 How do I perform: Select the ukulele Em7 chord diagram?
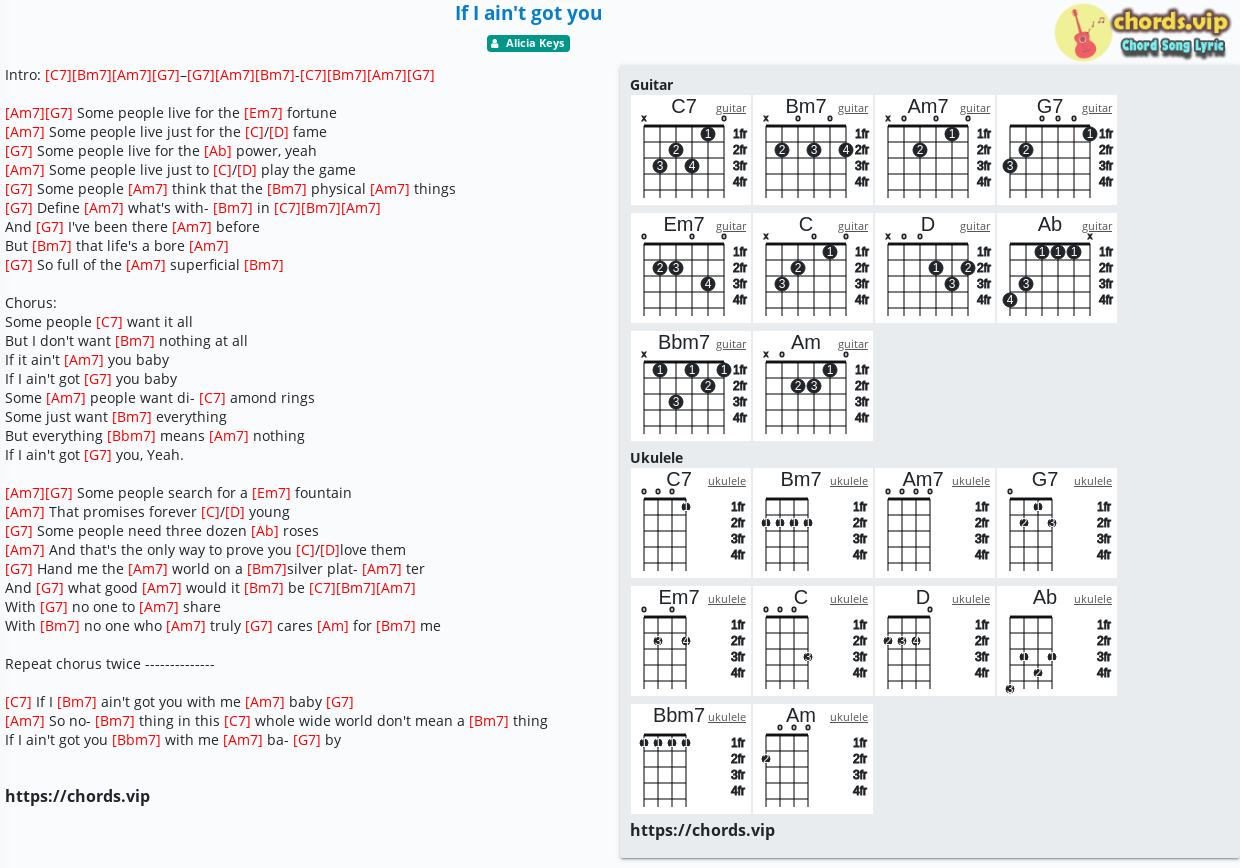point(691,641)
